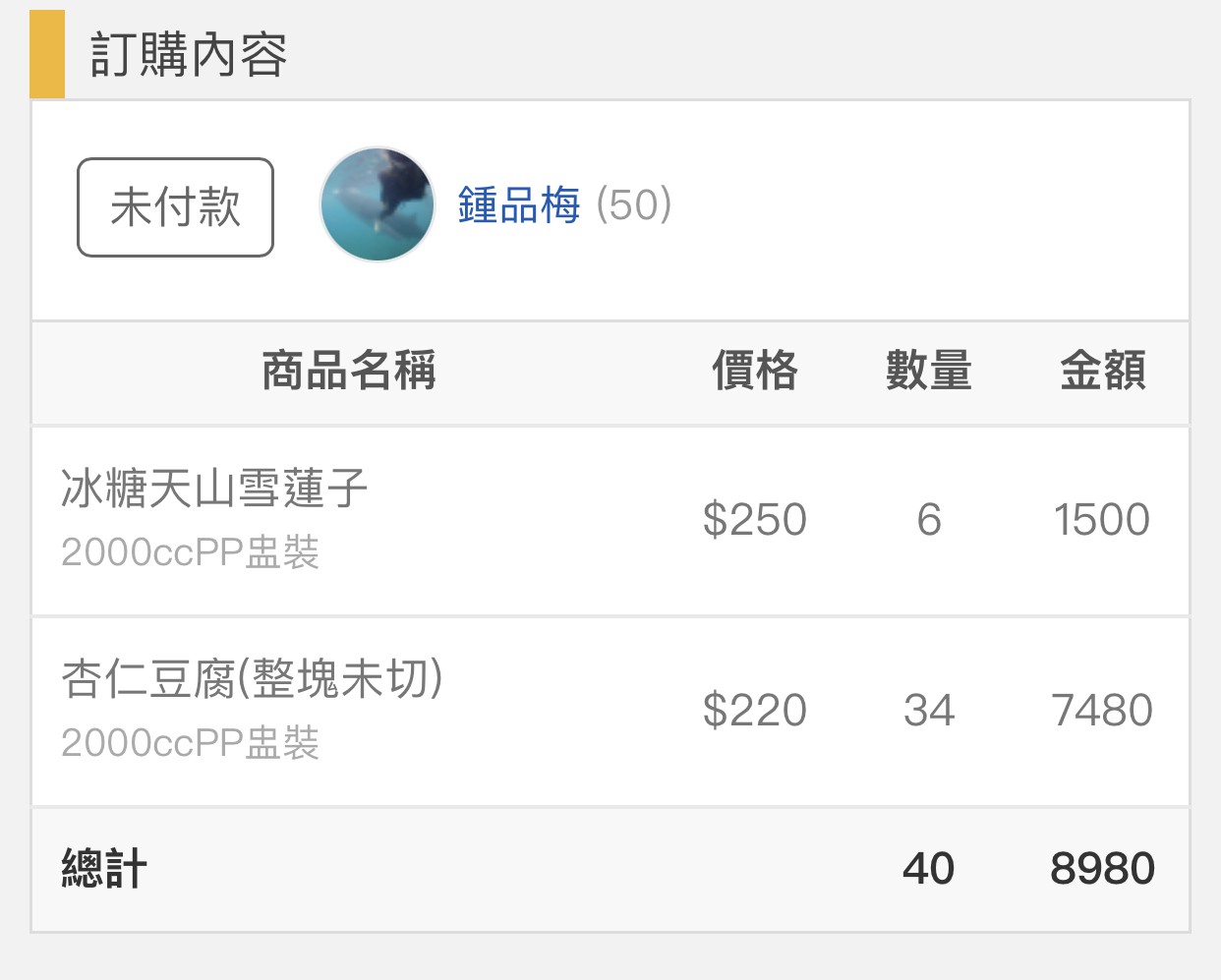Click the $250 price of 冰糖天山雪蓮子
Image resolution: width=1221 pixels, height=980 pixels.
point(755,520)
